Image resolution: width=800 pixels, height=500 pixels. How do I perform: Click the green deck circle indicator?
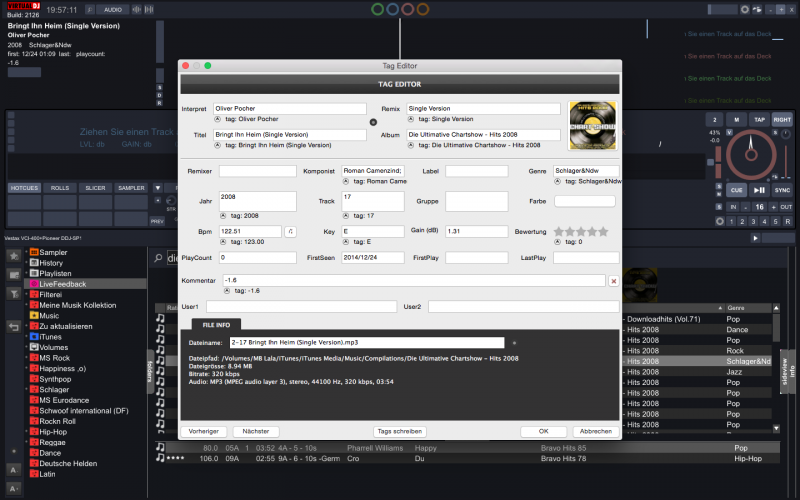378,9
